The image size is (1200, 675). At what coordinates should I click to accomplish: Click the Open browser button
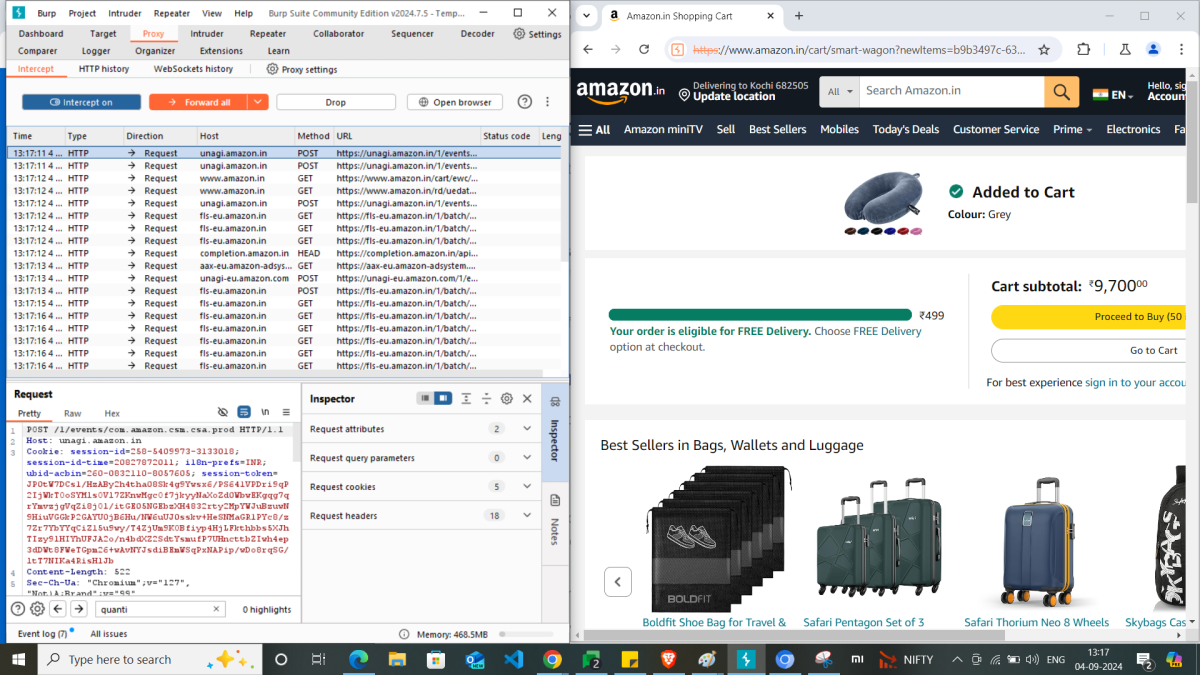point(456,102)
